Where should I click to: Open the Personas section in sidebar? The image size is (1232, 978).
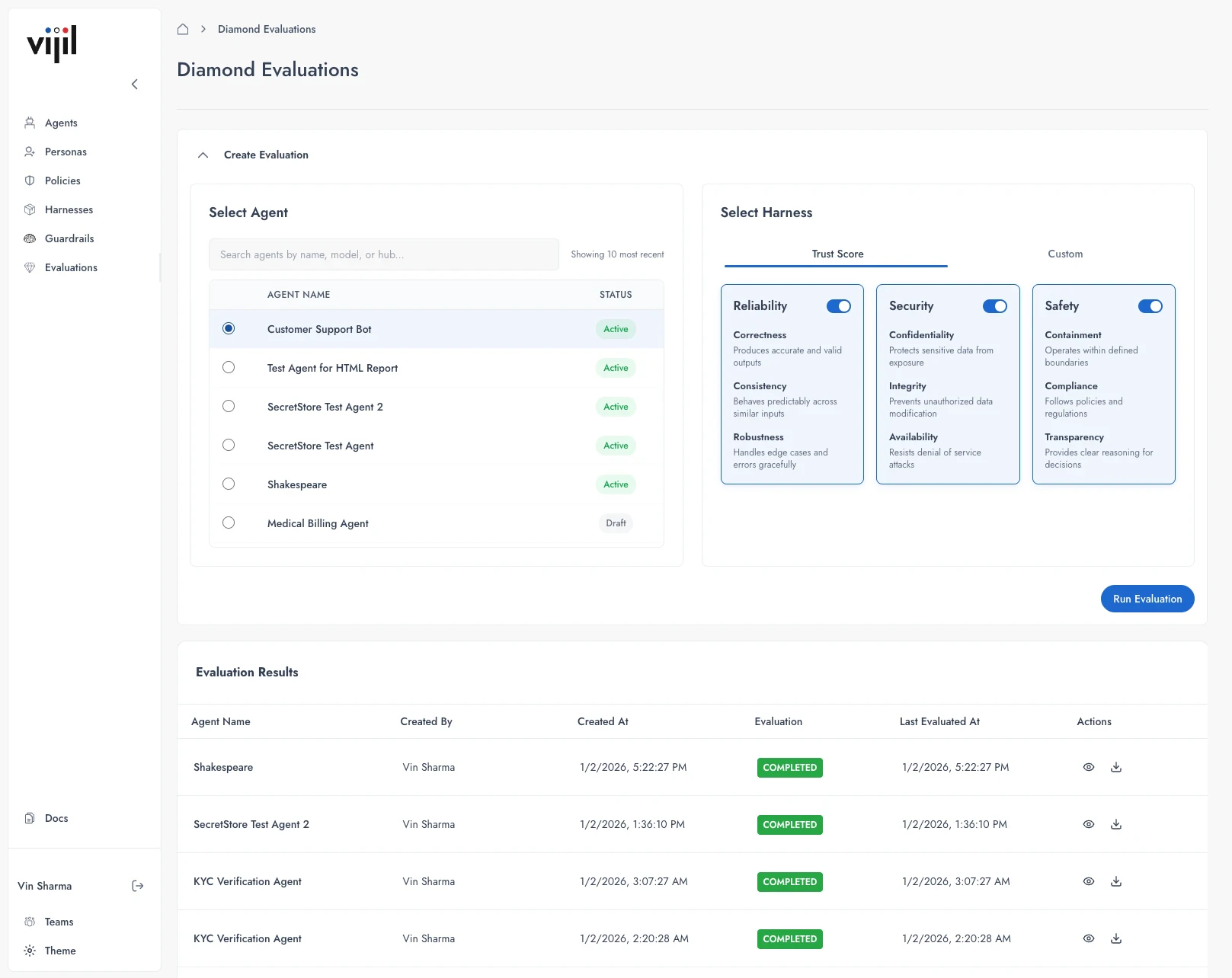click(66, 152)
